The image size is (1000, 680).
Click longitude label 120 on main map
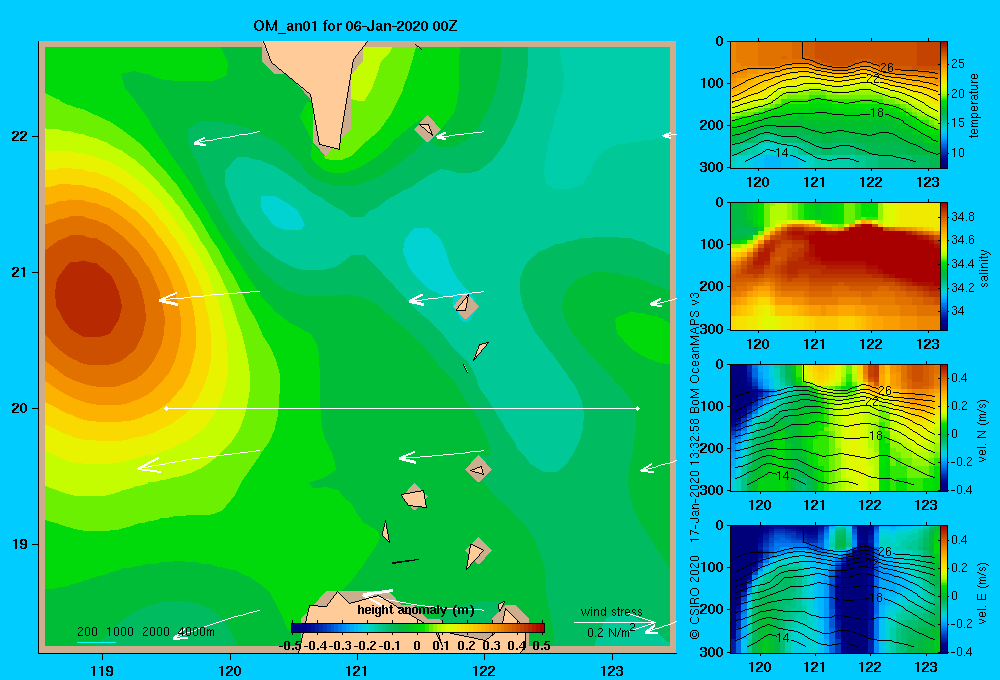coord(230,670)
